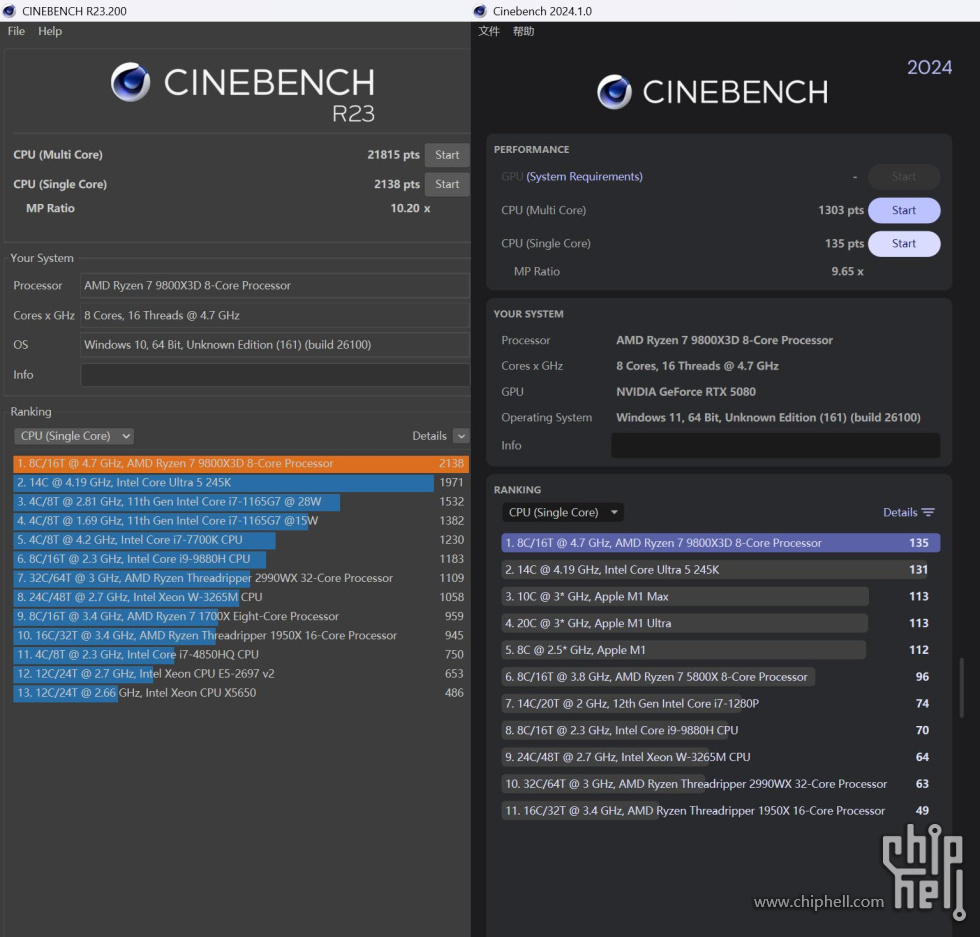Select 2024 rank 11 Threadripper 1950X row
This screenshot has width=980, height=937.
pyautogui.click(x=720, y=811)
